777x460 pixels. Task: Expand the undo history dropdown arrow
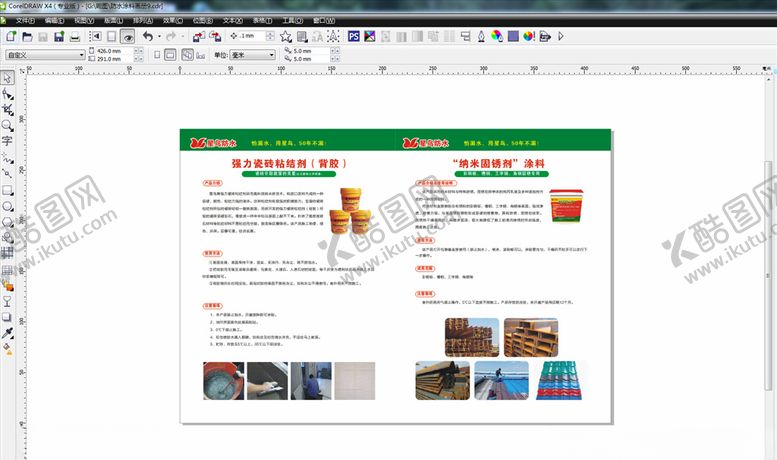[158, 36]
